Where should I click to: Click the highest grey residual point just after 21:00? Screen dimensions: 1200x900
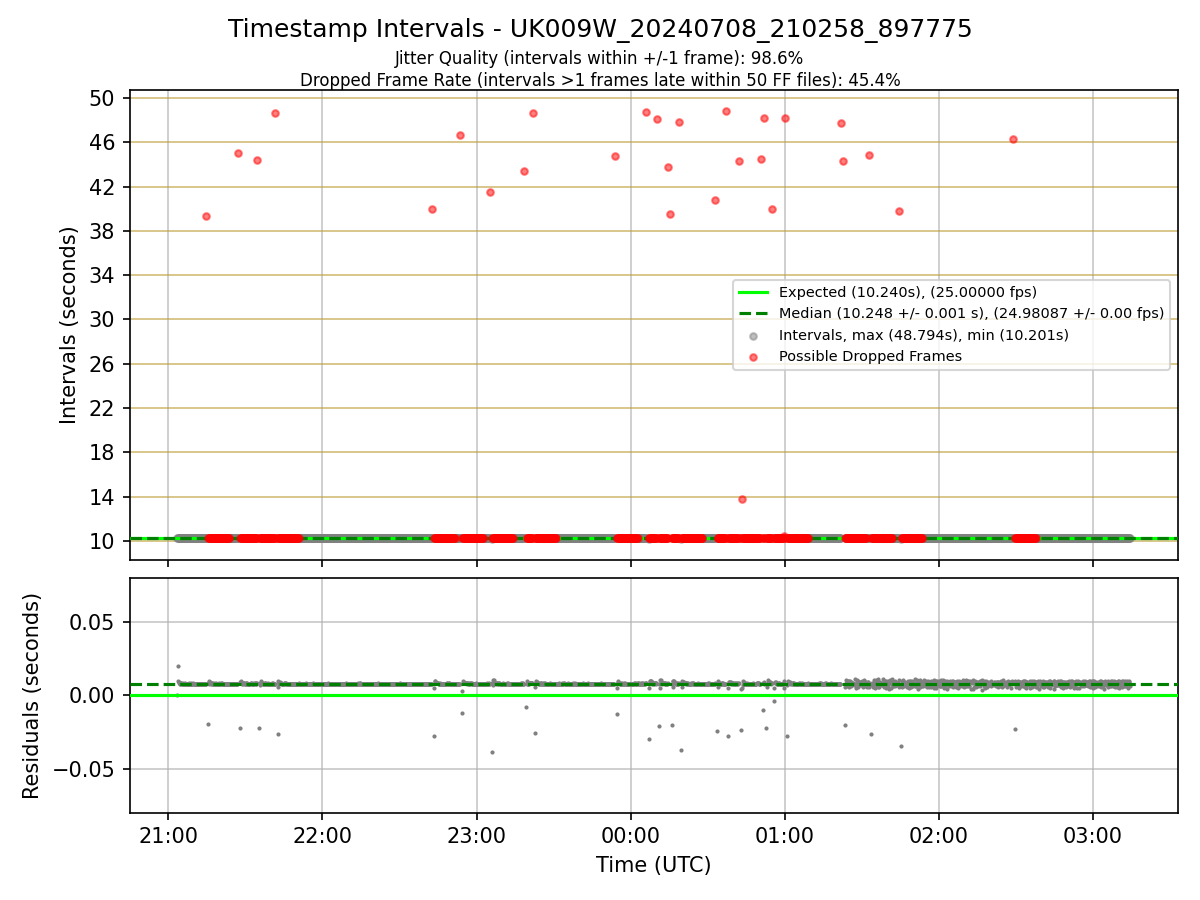178,666
